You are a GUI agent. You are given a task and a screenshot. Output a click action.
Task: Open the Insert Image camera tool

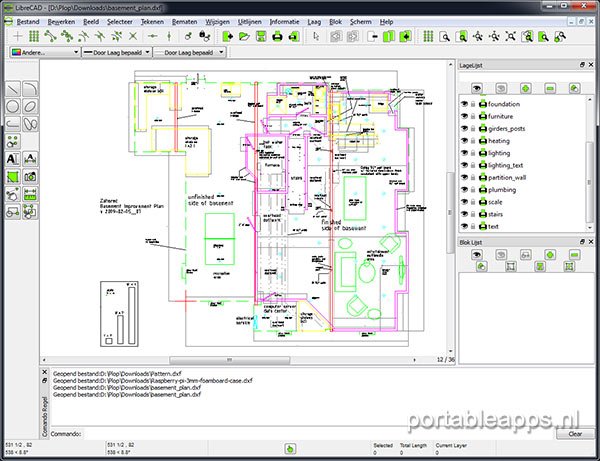30,176
